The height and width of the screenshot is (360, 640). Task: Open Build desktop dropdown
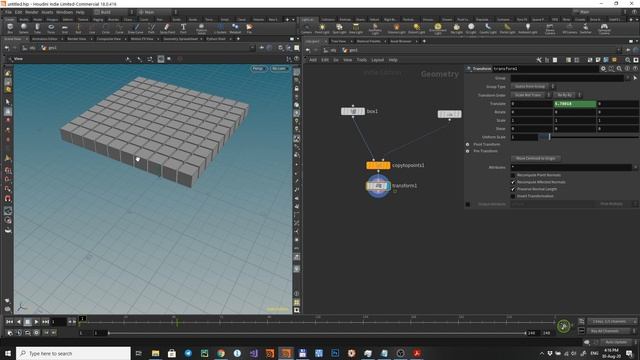[x=113, y=12]
